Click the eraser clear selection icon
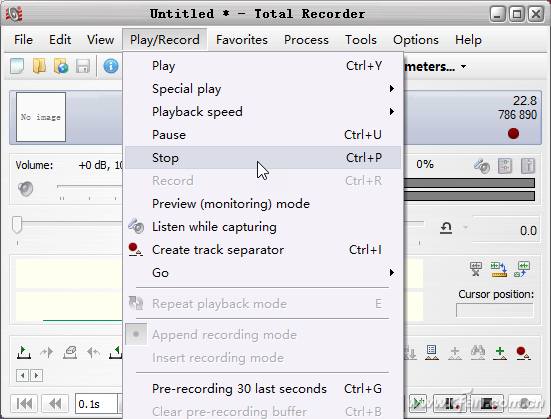This screenshot has height=419, width=551. click(70, 352)
